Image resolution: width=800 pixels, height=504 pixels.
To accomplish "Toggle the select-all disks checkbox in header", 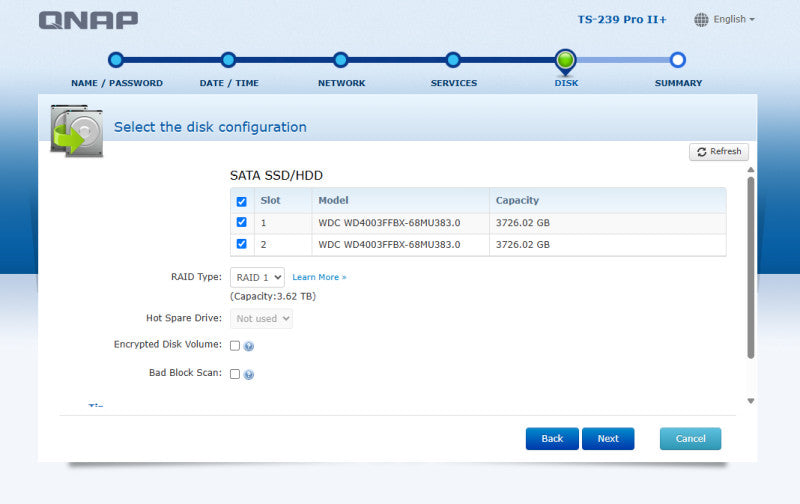I will click(241, 201).
